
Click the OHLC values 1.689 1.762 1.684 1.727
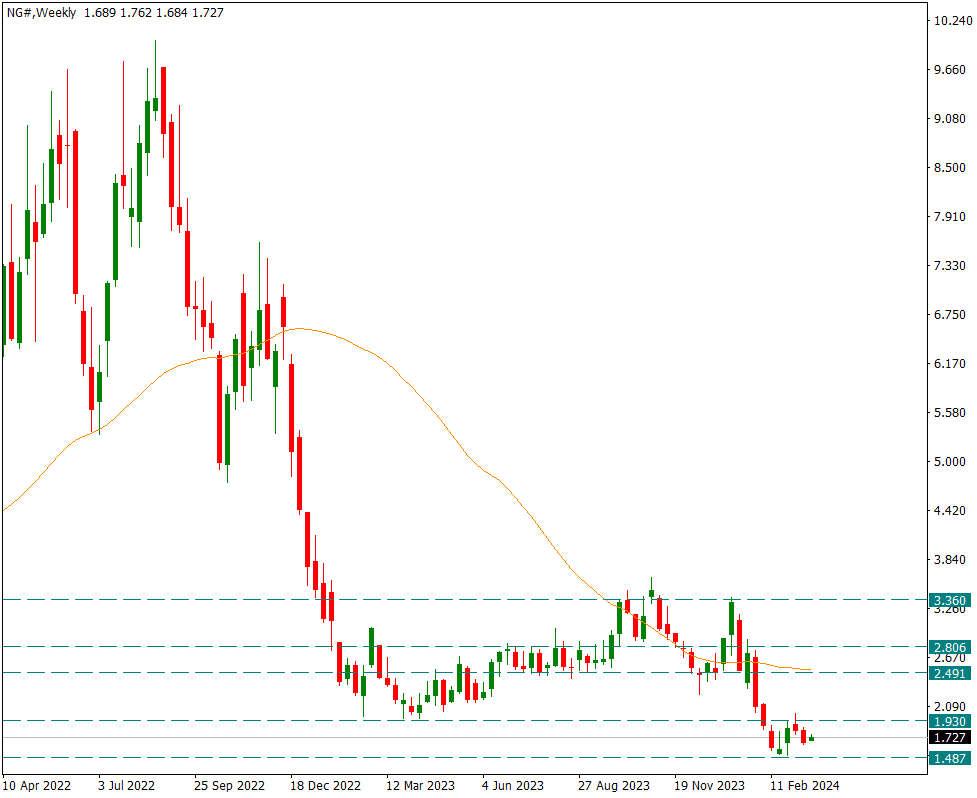click(x=153, y=12)
